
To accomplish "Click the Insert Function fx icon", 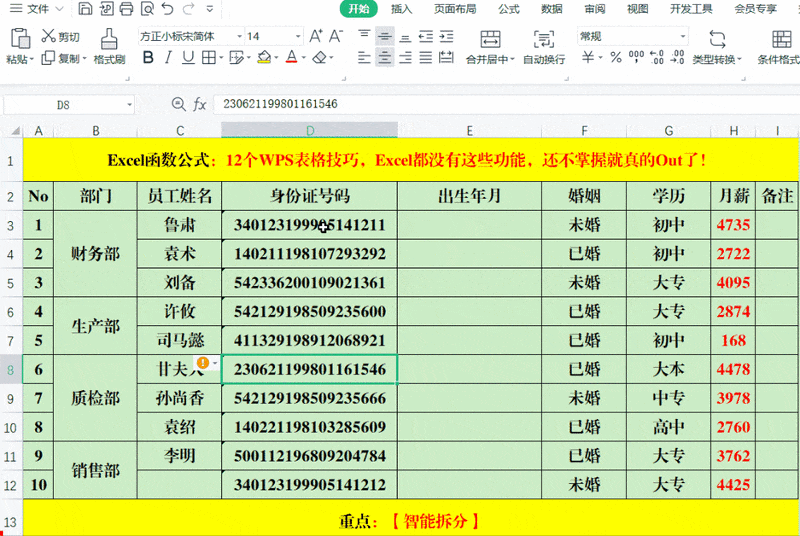I will coord(200,104).
